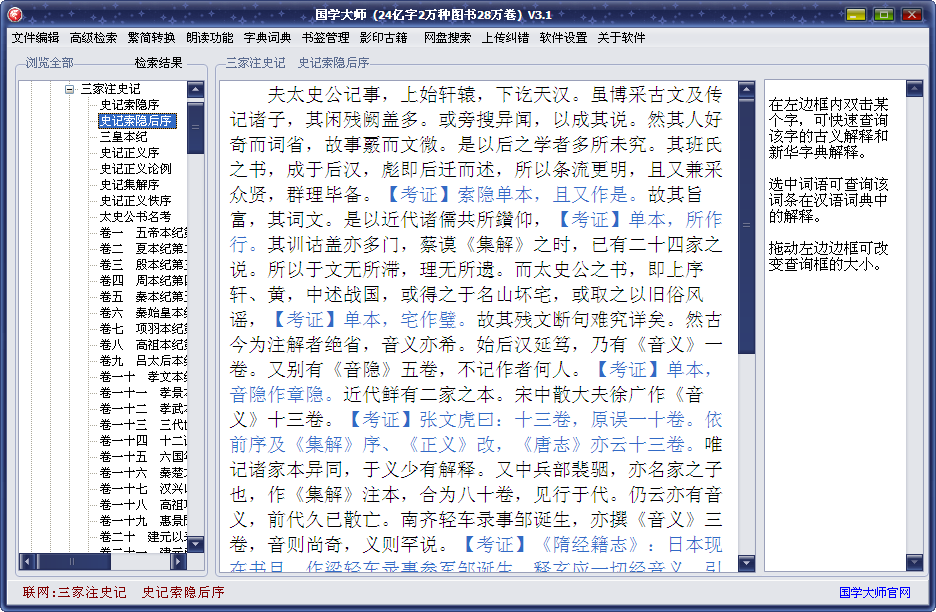The width and height of the screenshot is (936, 612).
Task: Open 太史公书名考 in the tree
Action: pos(135,217)
